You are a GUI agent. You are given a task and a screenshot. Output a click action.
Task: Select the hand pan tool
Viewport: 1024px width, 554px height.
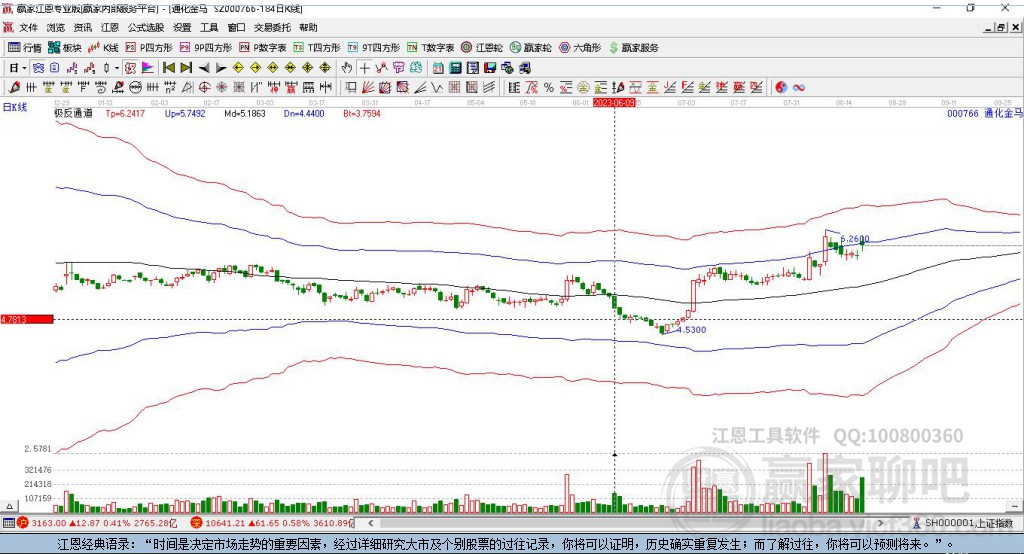pyautogui.click(x=347, y=68)
